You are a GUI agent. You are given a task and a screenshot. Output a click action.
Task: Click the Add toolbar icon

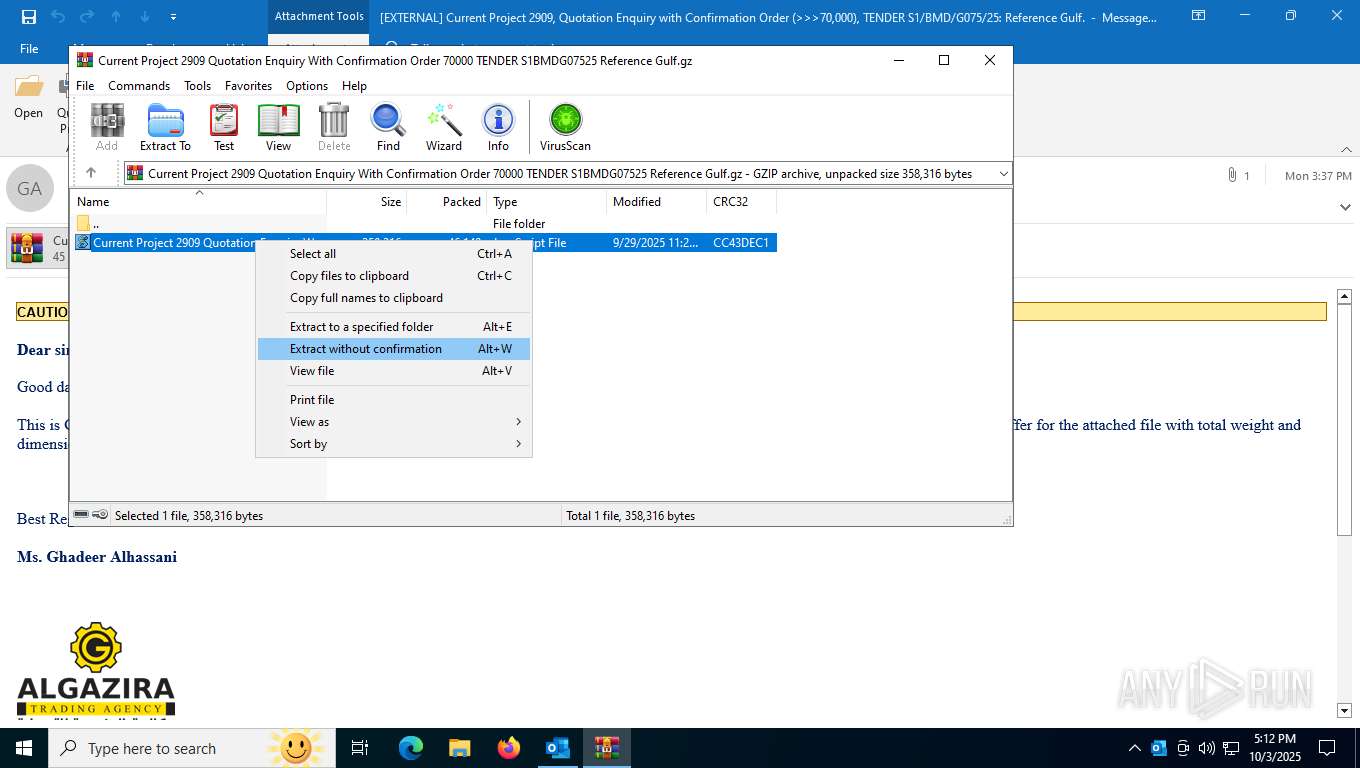click(107, 127)
